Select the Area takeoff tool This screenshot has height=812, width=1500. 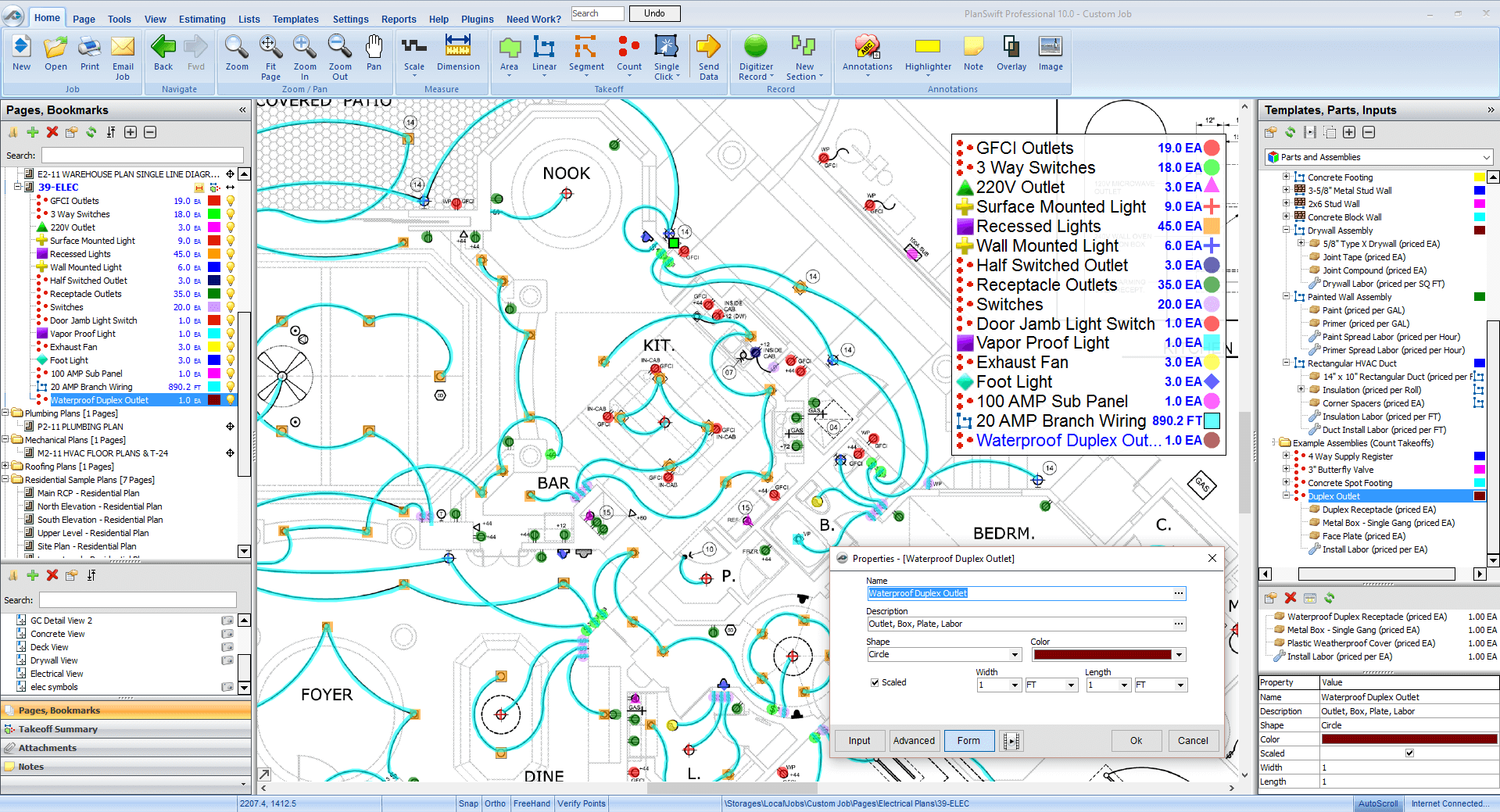(x=509, y=55)
